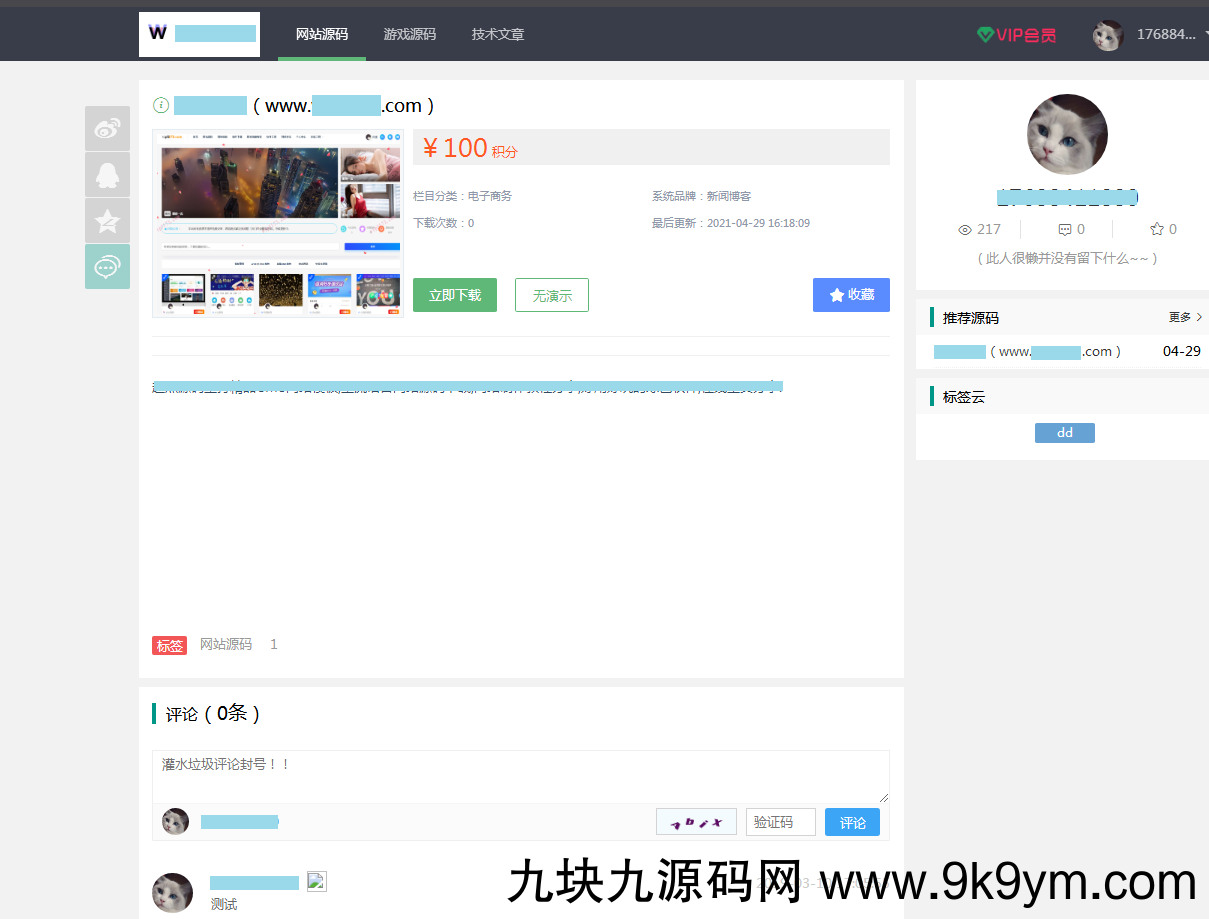This screenshot has width=1209, height=919.
Task: Open the 技术文章 section
Action: [x=498, y=33]
